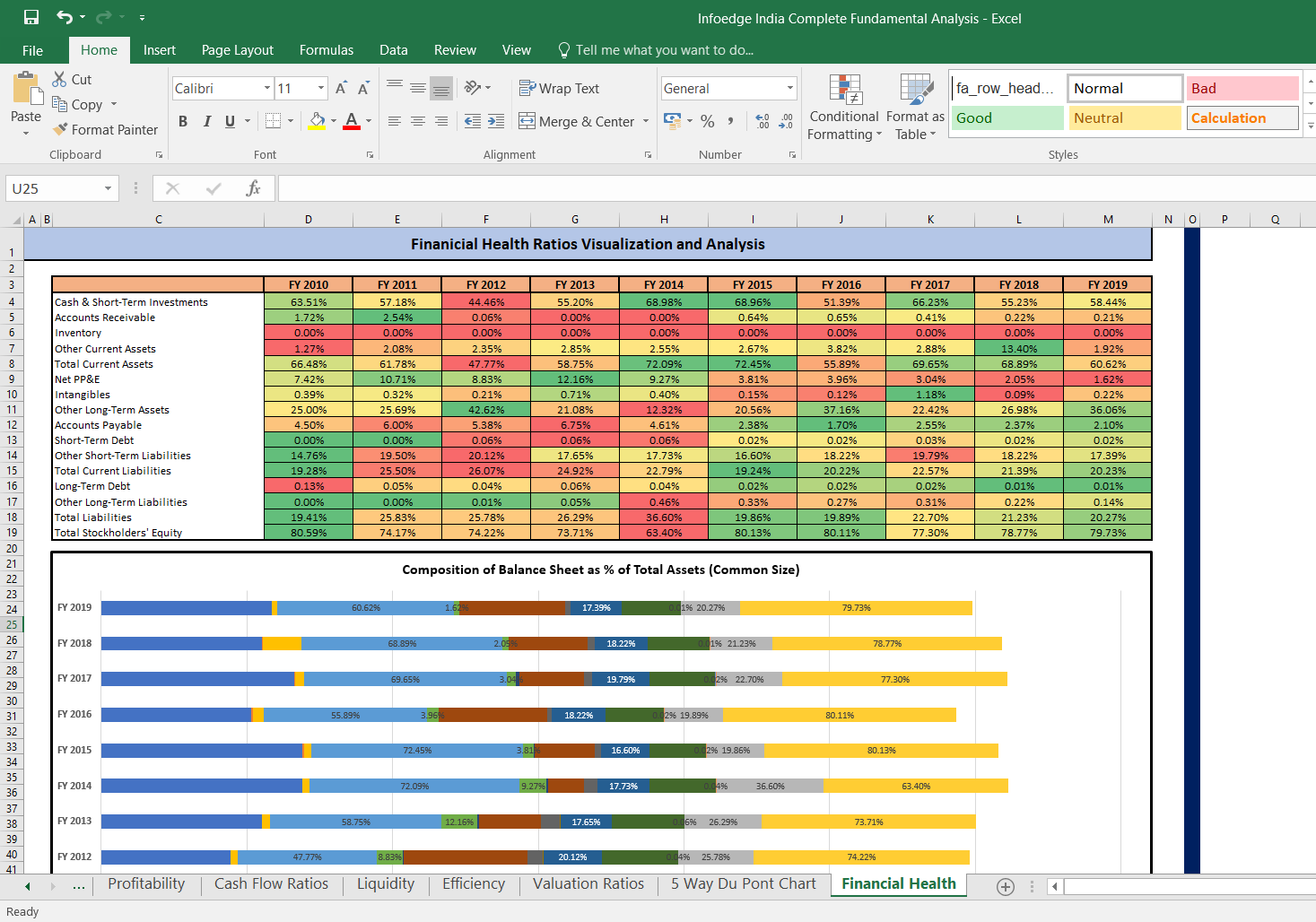Screen dimensions: 1316x922
Task: Switch to Data ribbon tab
Action: tap(394, 50)
